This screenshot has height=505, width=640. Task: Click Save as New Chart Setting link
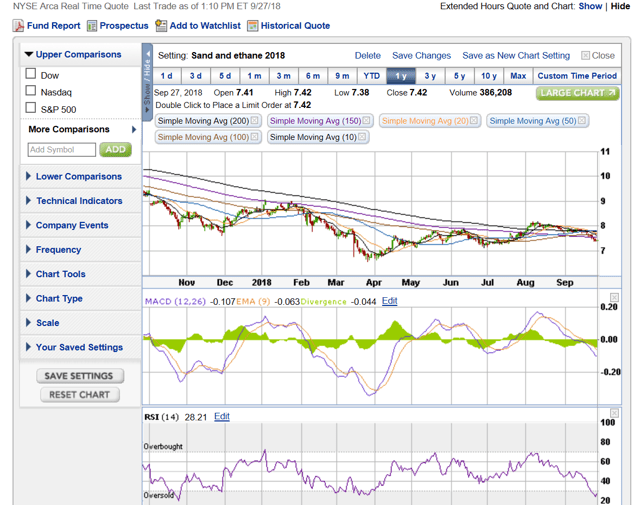click(x=516, y=56)
